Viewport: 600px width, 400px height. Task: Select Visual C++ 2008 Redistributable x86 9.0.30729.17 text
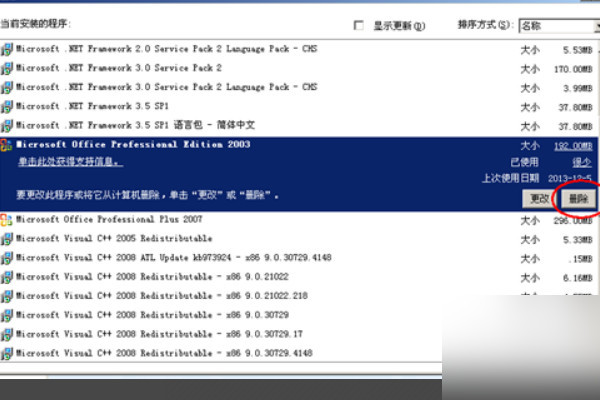(x=159, y=334)
